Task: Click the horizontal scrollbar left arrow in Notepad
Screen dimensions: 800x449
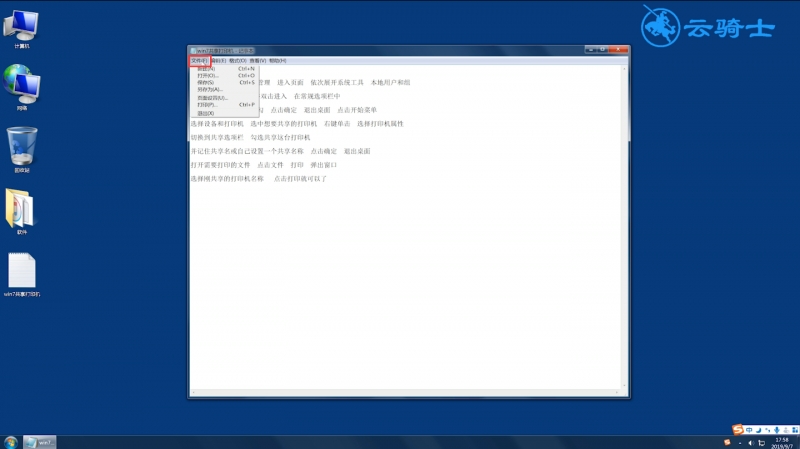Action: point(193,393)
